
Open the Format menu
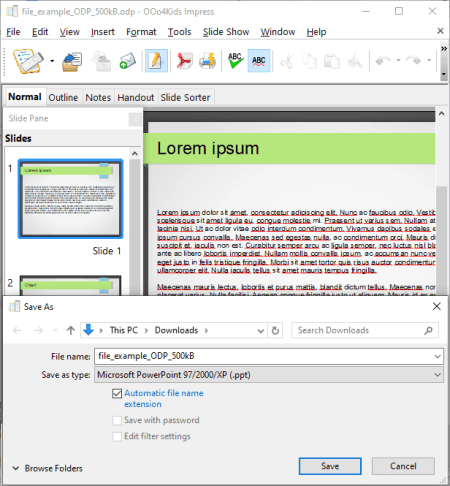pos(141,32)
